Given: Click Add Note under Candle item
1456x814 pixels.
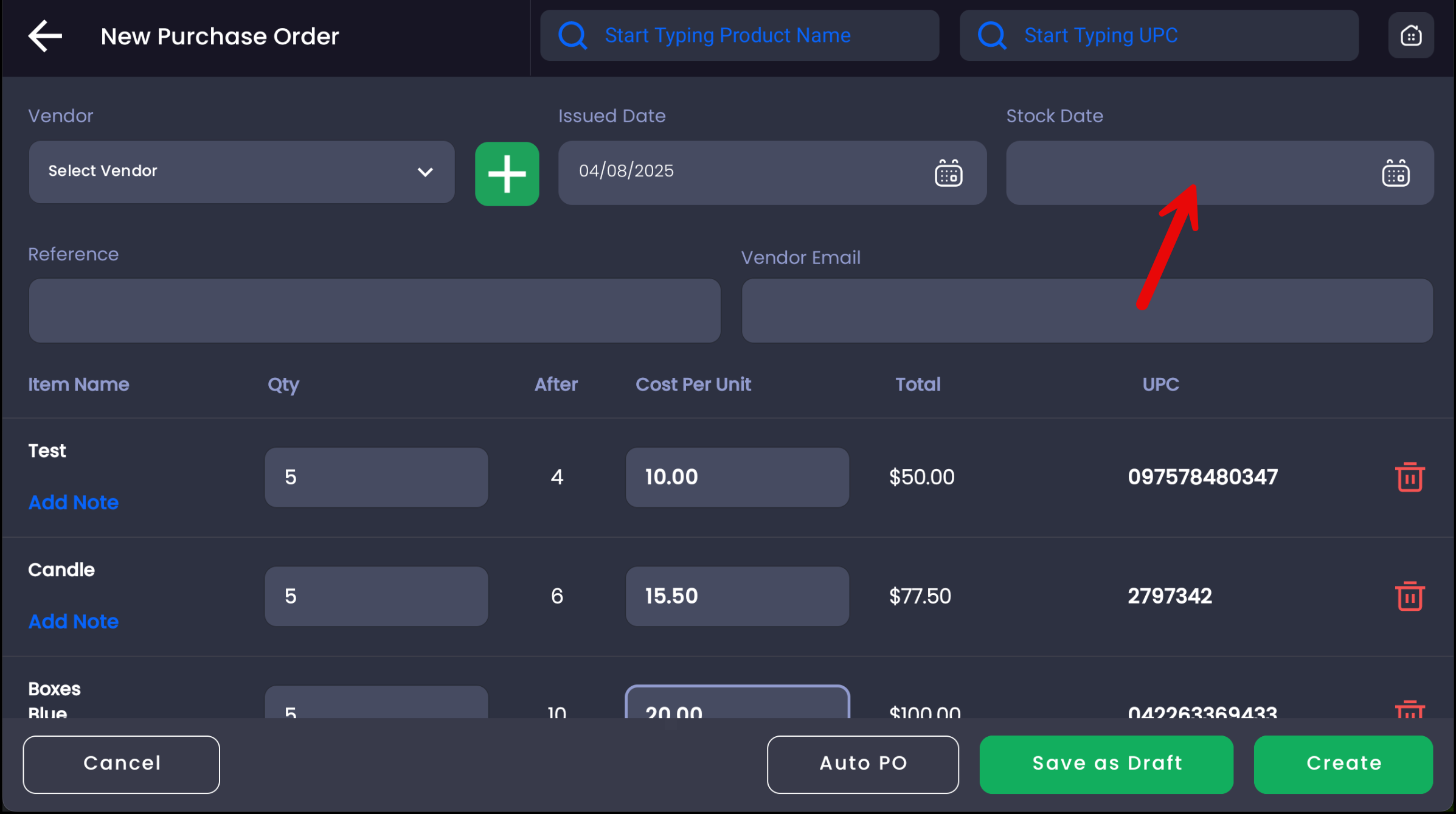Looking at the screenshot, I should 74,622.
